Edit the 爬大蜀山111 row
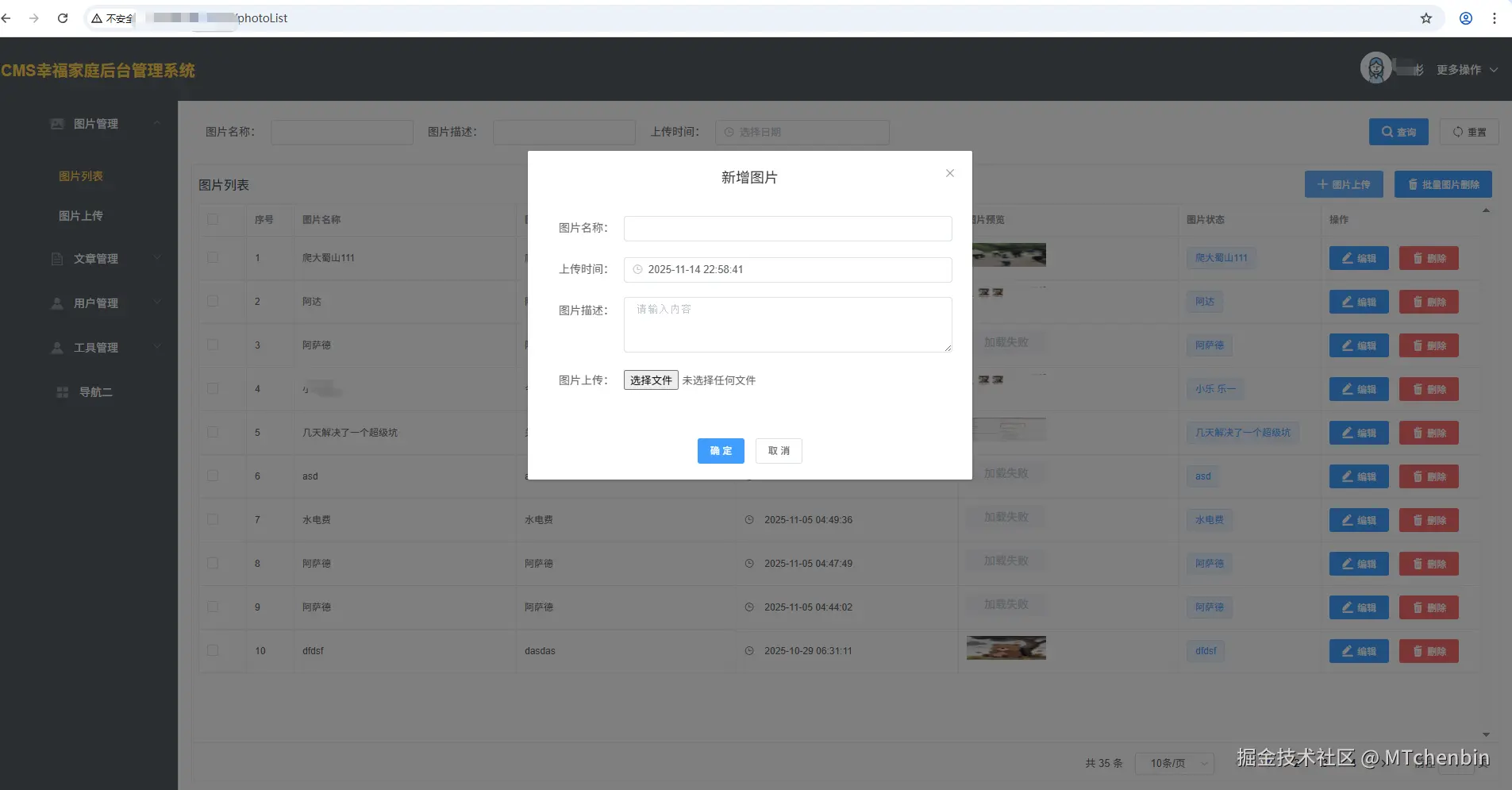1512x790 pixels. coord(1359,258)
